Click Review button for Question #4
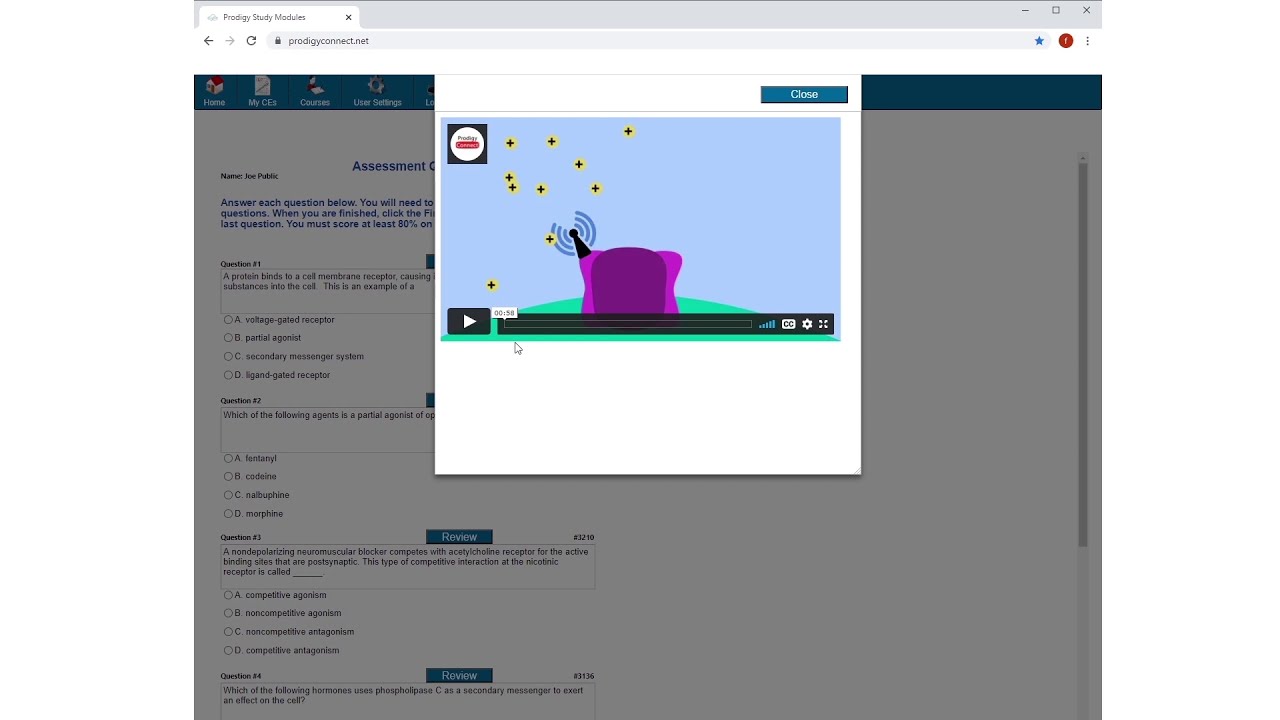Screen dimensions: 1280x720 (459, 676)
